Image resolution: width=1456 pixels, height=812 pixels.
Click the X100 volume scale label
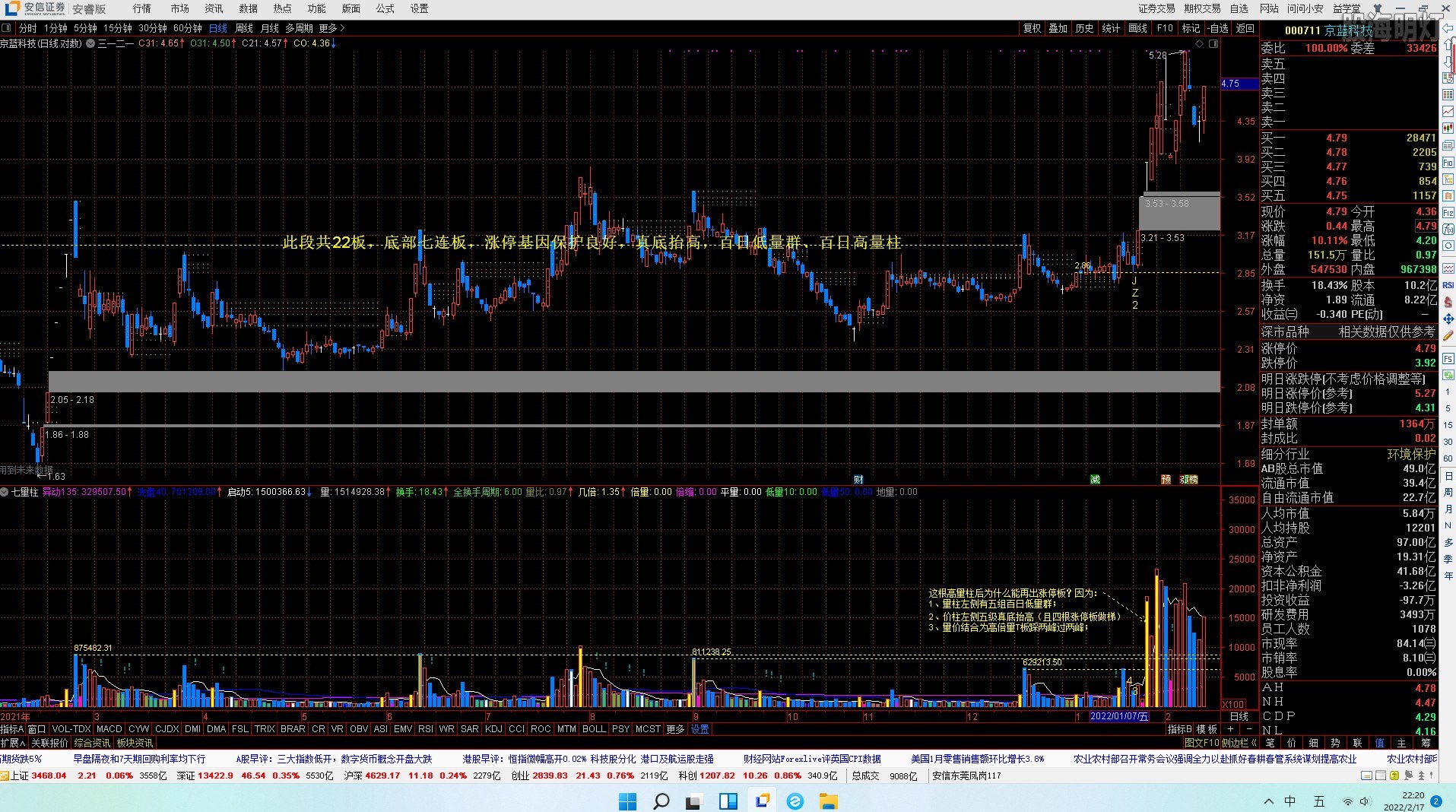coord(1234,705)
